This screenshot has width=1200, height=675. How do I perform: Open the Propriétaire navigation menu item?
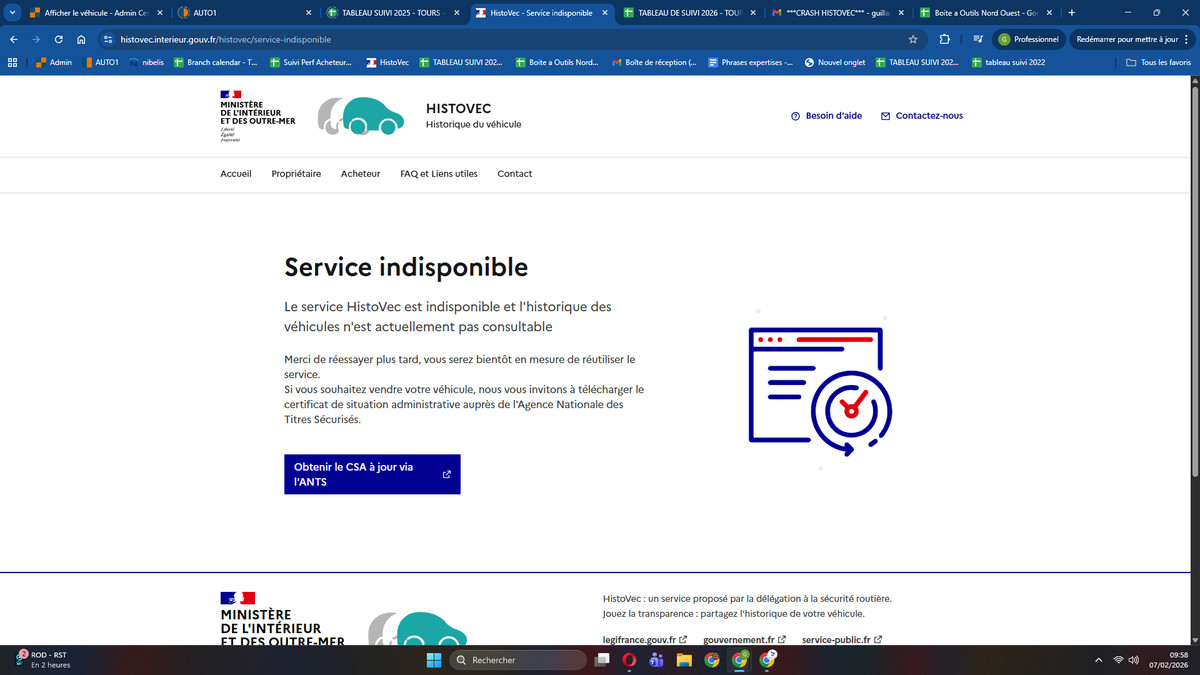[x=296, y=174]
